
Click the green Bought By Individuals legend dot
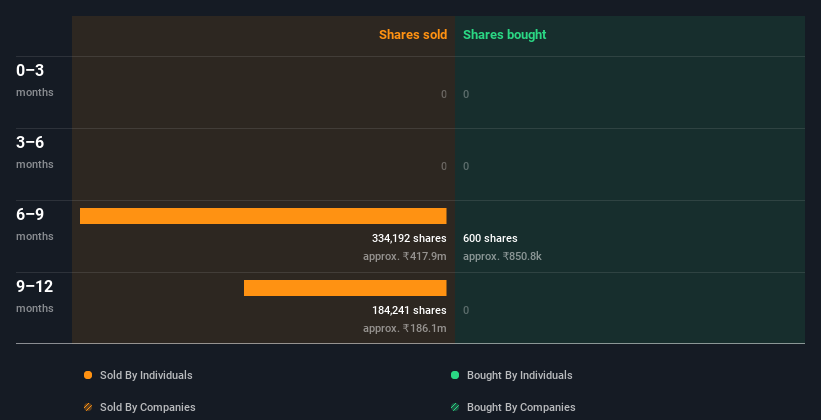click(x=455, y=375)
